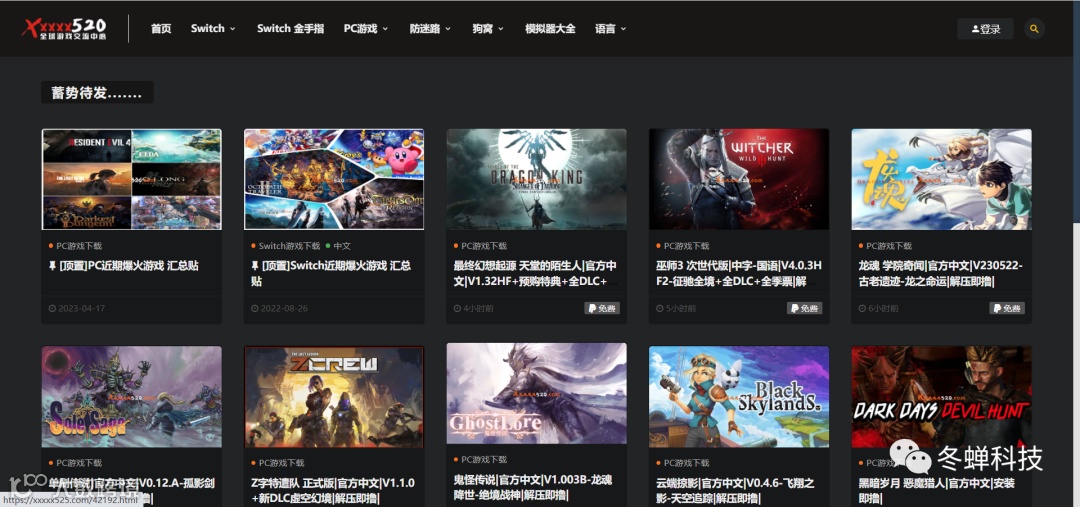
Task: Click 免费 badge on 巫师3 card
Action: tap(804, 309)
